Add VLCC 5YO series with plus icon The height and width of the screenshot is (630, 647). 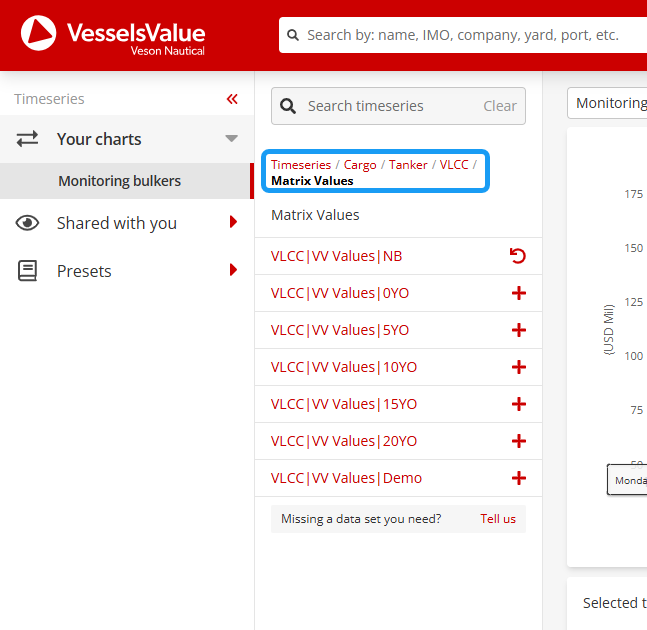[x=518, y=330]
